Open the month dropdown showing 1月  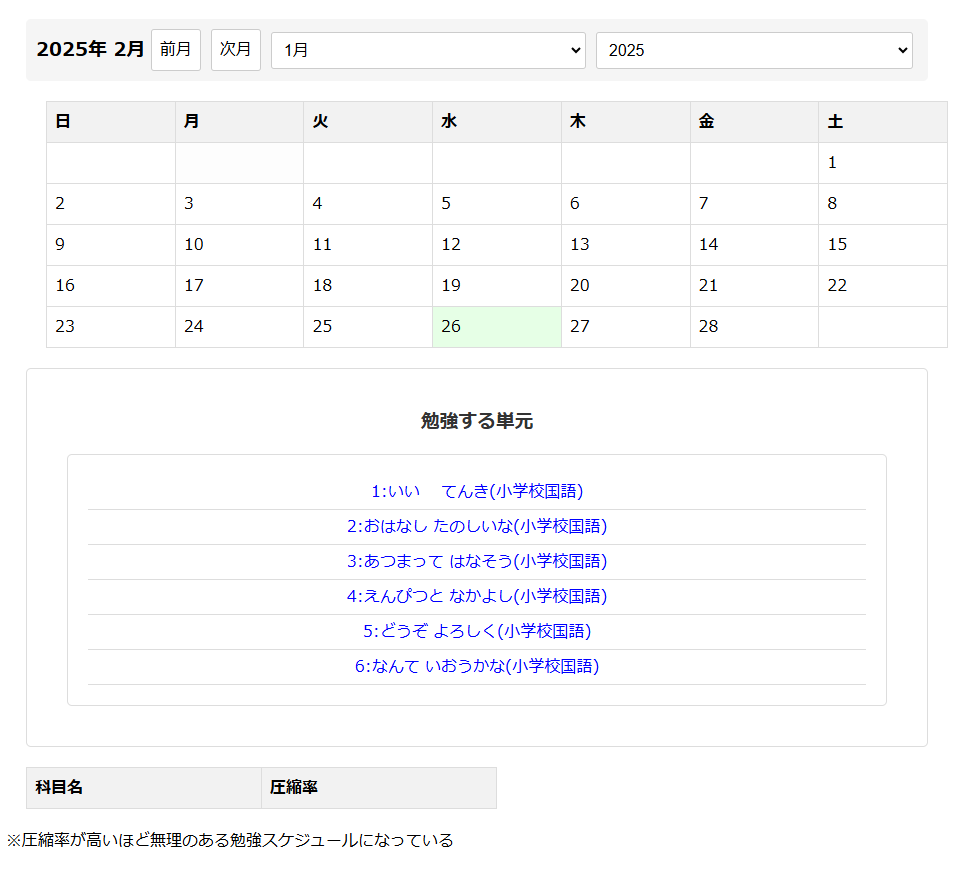tap(428, 51)
